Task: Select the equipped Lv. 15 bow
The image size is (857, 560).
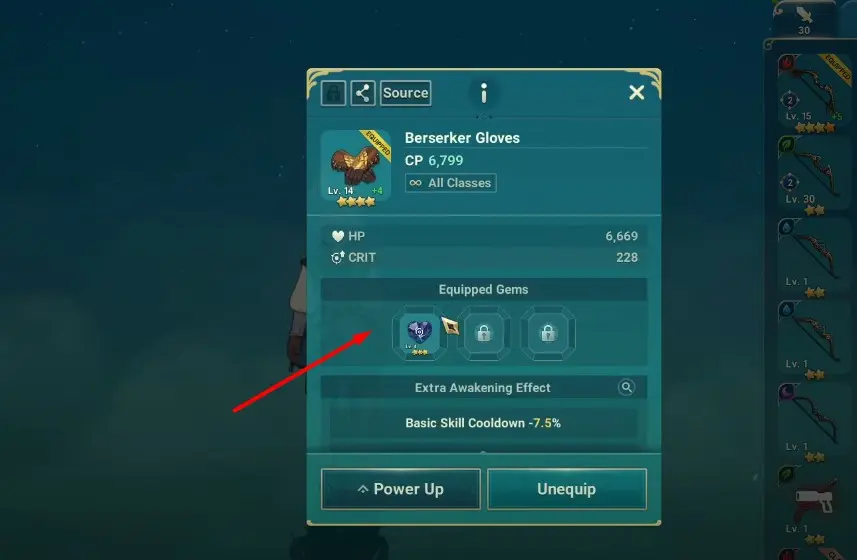Action: [812, 93]
